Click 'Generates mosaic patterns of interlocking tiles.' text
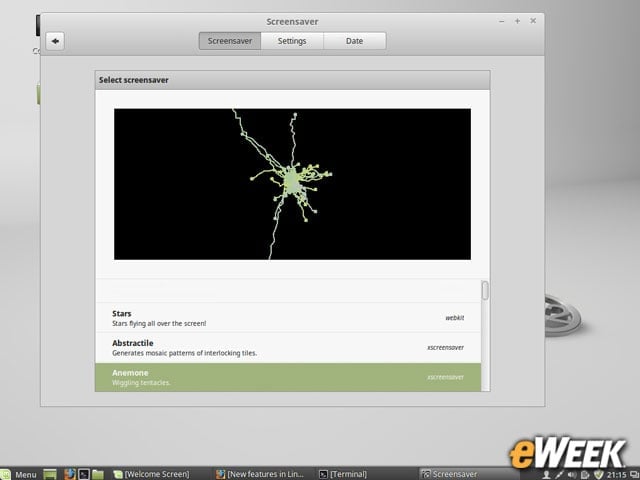The width and height of the screenshot is (640, 480). (184, 353)
